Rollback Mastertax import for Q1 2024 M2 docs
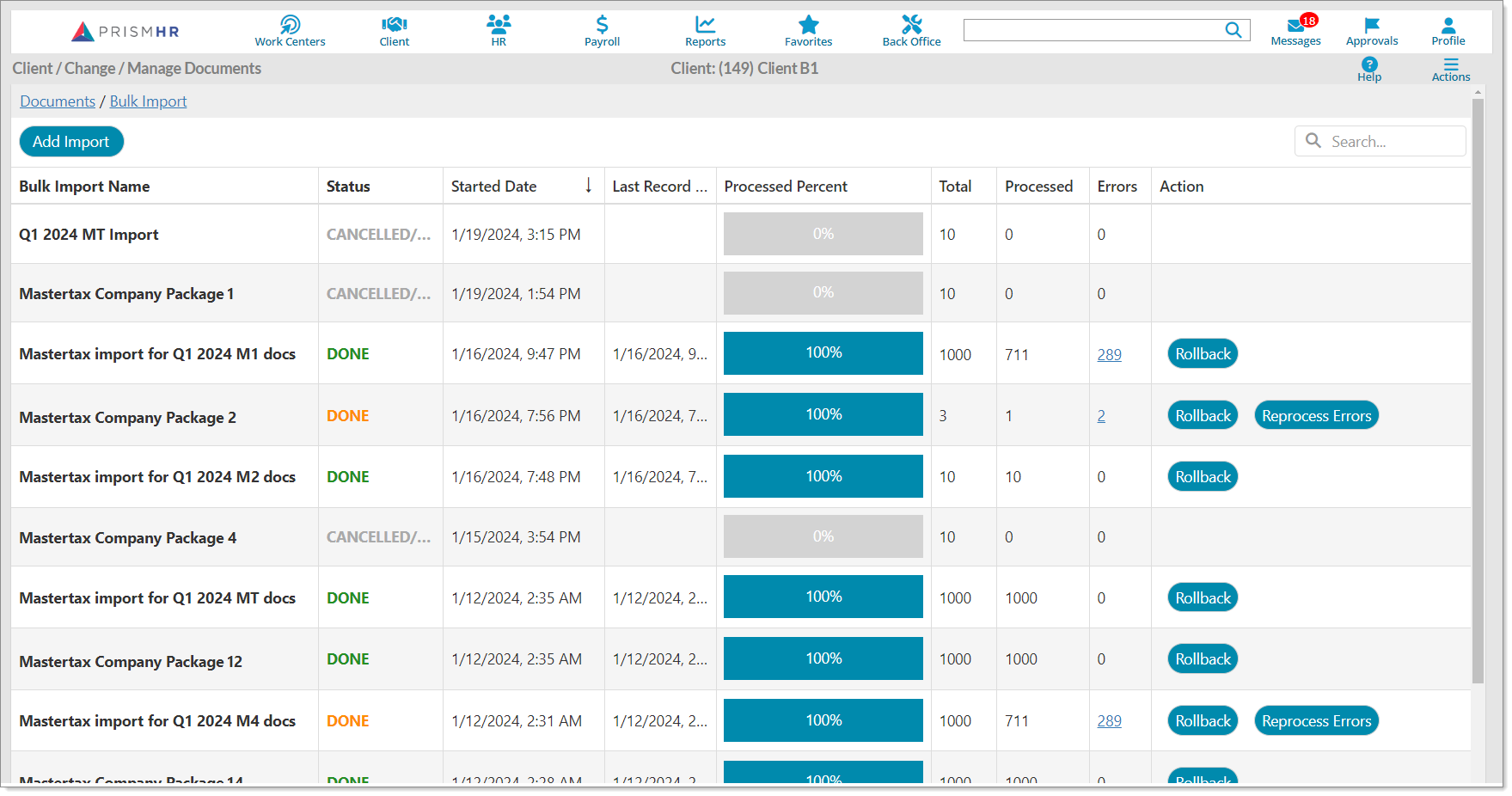 click(x=1203, y=476)
